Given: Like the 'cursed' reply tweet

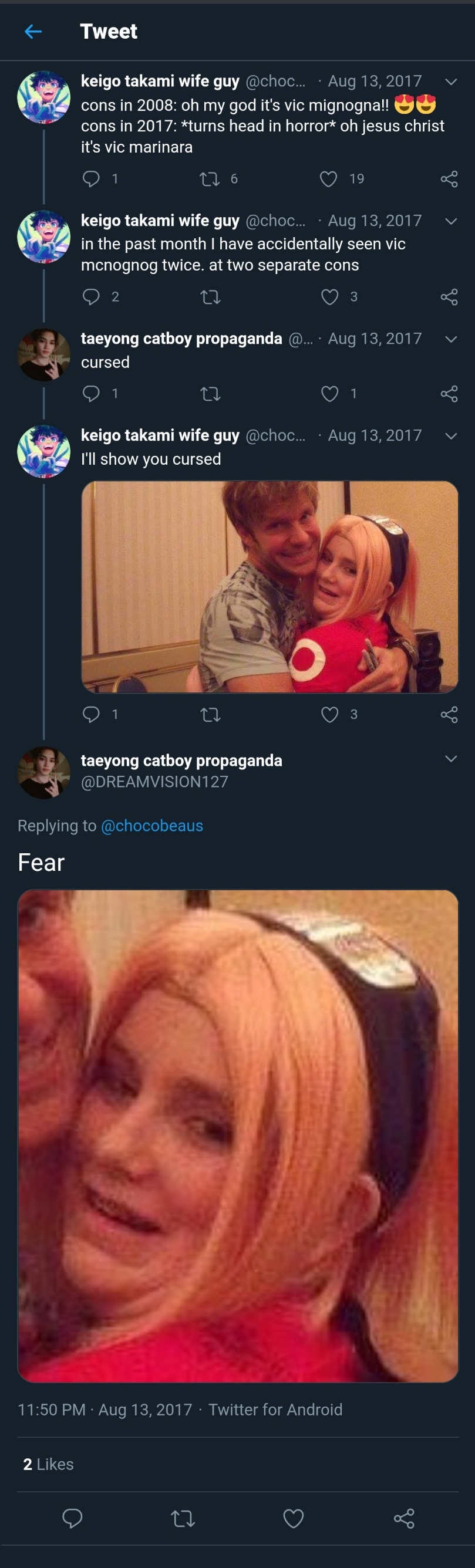Looking at the screenshot, I should pyautogui.click(x=329, y=394).
